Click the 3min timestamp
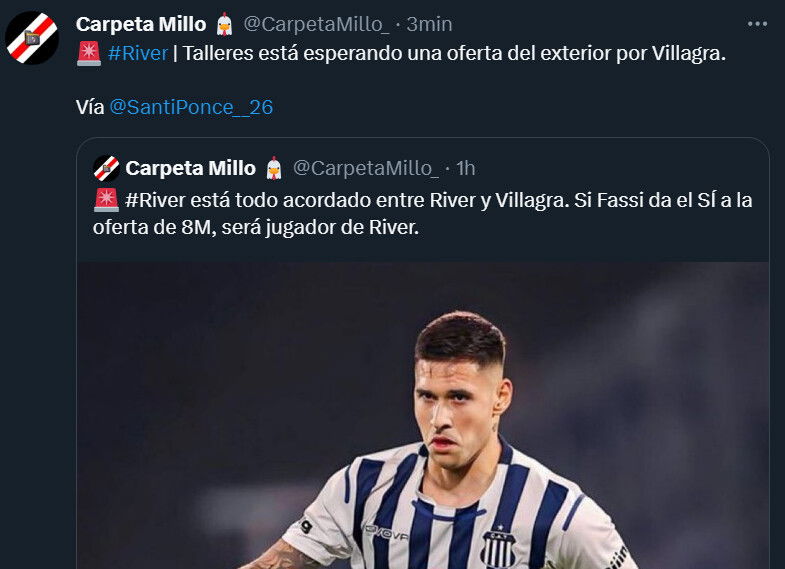Screen dimensions: 785x569 tap(429, 24)
